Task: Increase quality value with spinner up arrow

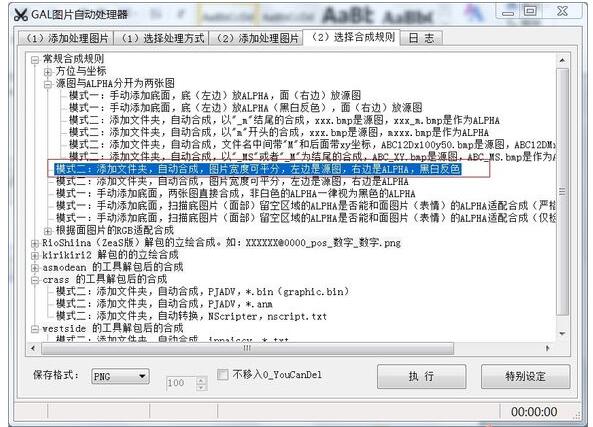Action: click(x=202, y=380)
